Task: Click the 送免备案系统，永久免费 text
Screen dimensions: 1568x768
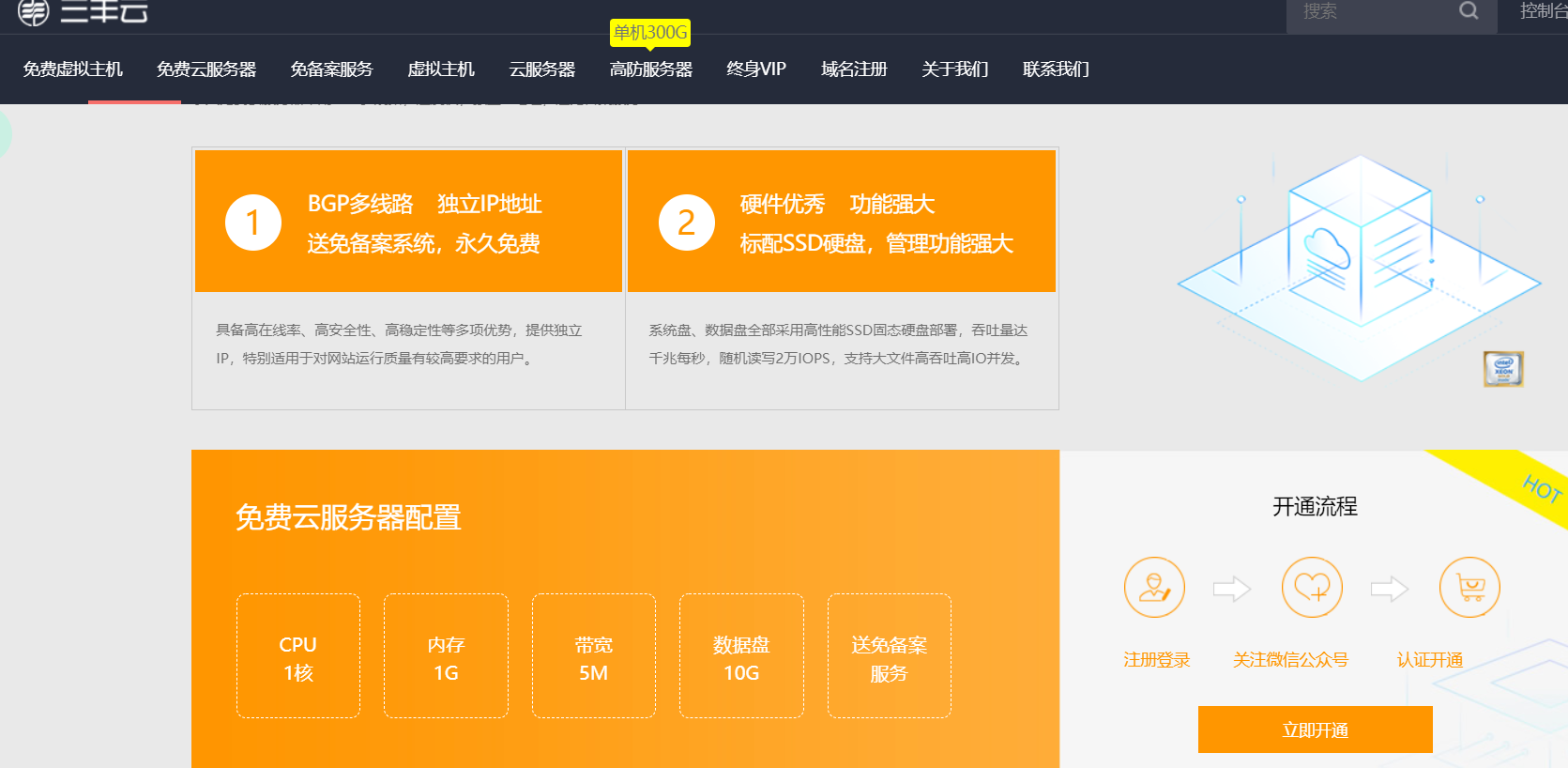Action: tap(423, 244)
